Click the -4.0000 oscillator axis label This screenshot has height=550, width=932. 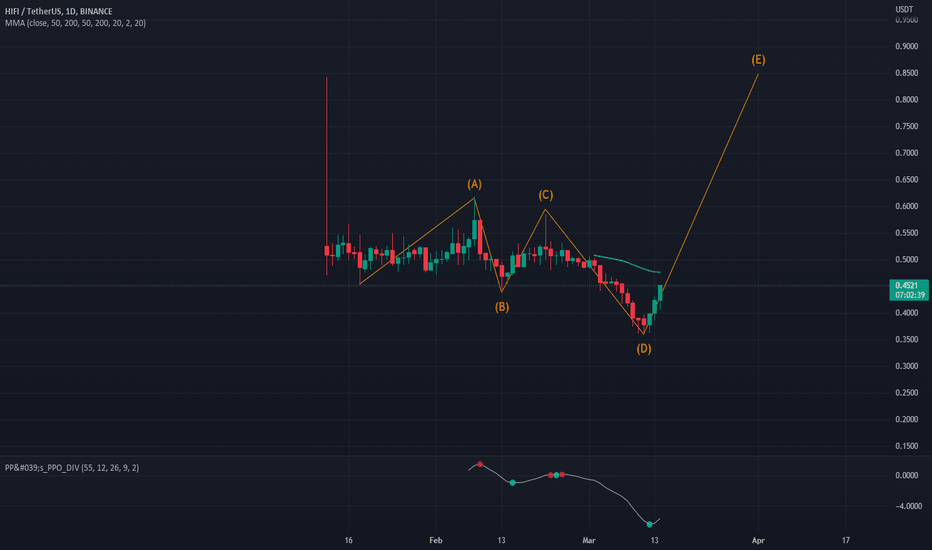tap(908, 506)
